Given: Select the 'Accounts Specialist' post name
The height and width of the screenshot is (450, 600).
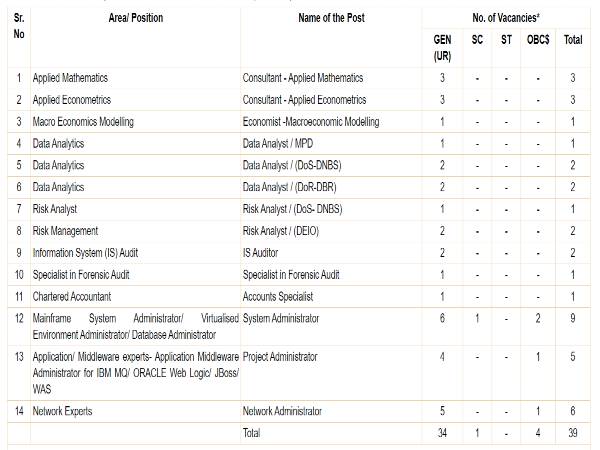Looking at the screenshot, I should pos(277,297).
